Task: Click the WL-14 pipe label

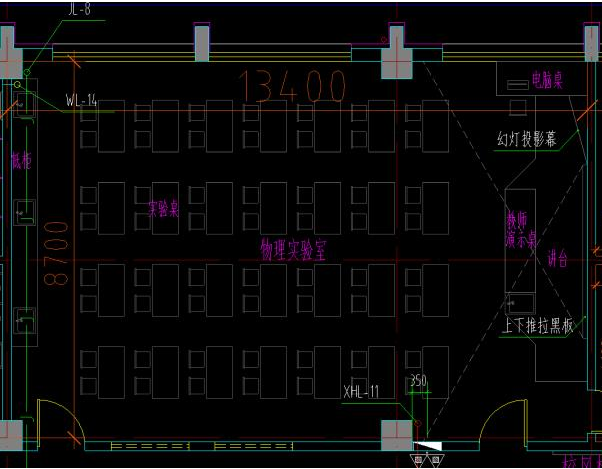Action: coord(82,101)
